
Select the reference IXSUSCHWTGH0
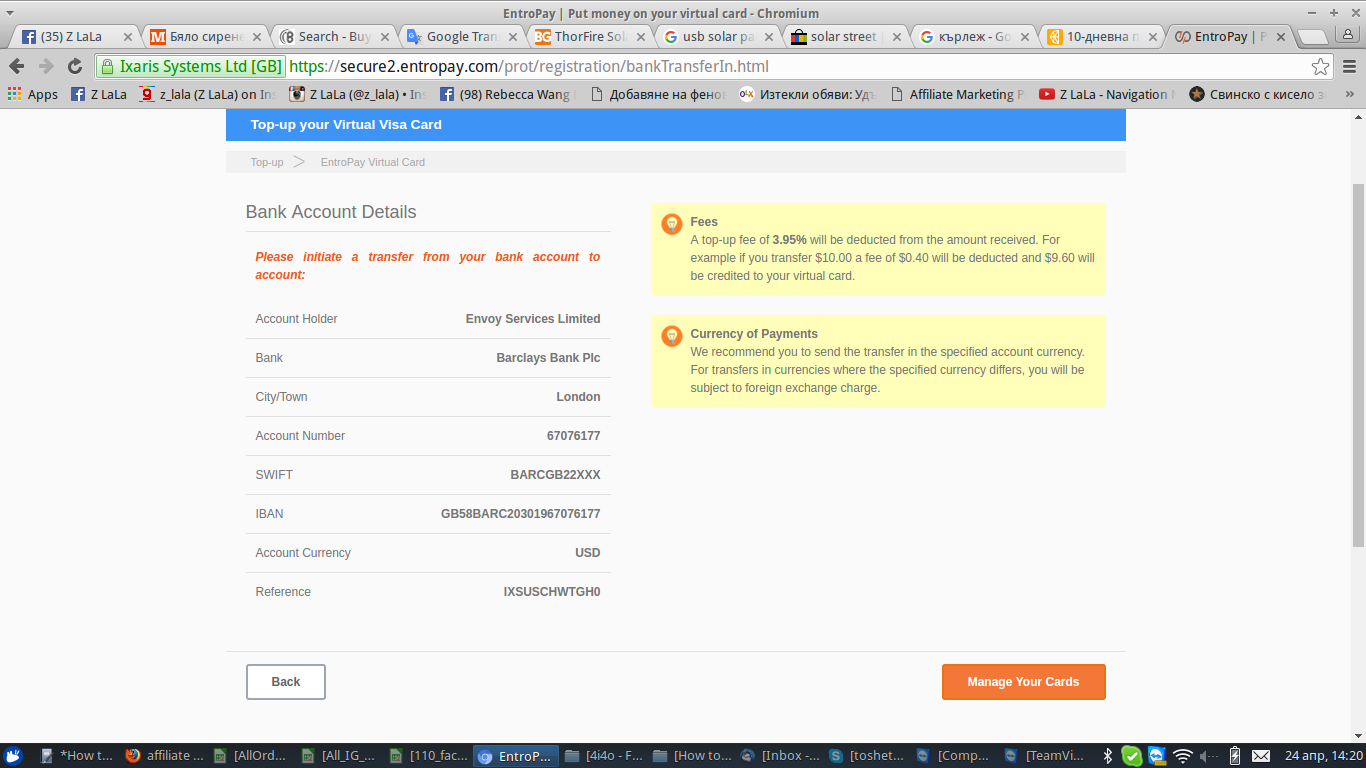(x=551, y=592)
